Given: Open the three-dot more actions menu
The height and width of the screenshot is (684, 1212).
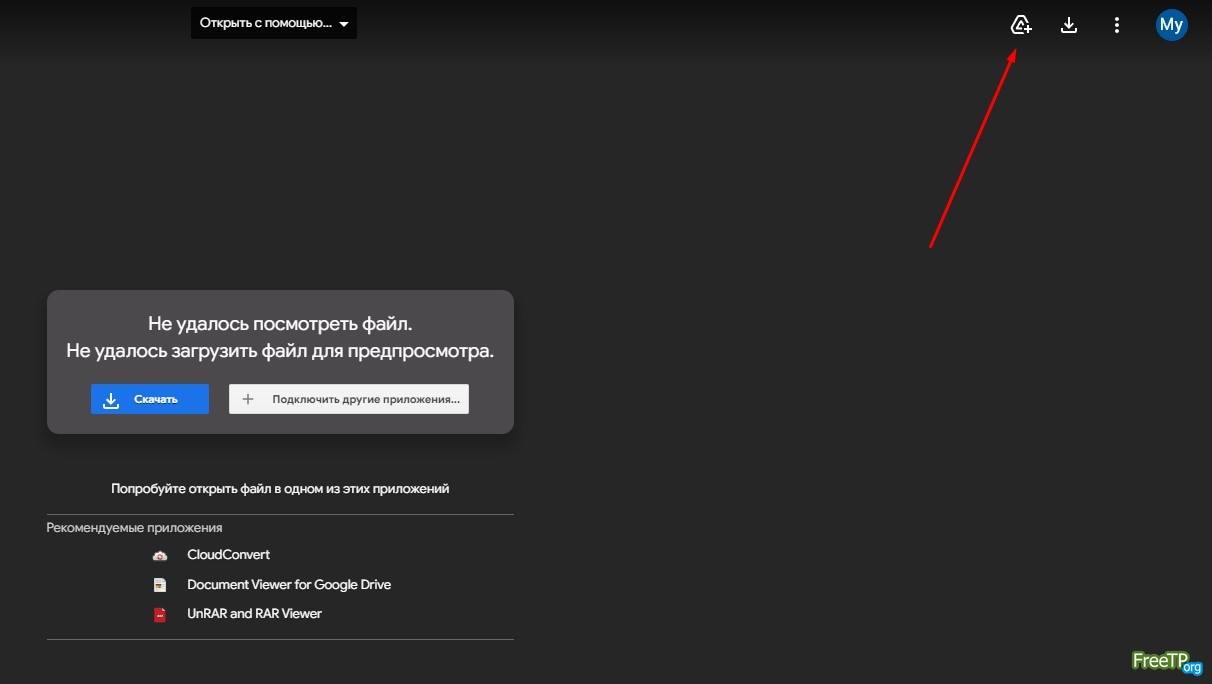Looking at the screenshot, I should (1117, 25).
